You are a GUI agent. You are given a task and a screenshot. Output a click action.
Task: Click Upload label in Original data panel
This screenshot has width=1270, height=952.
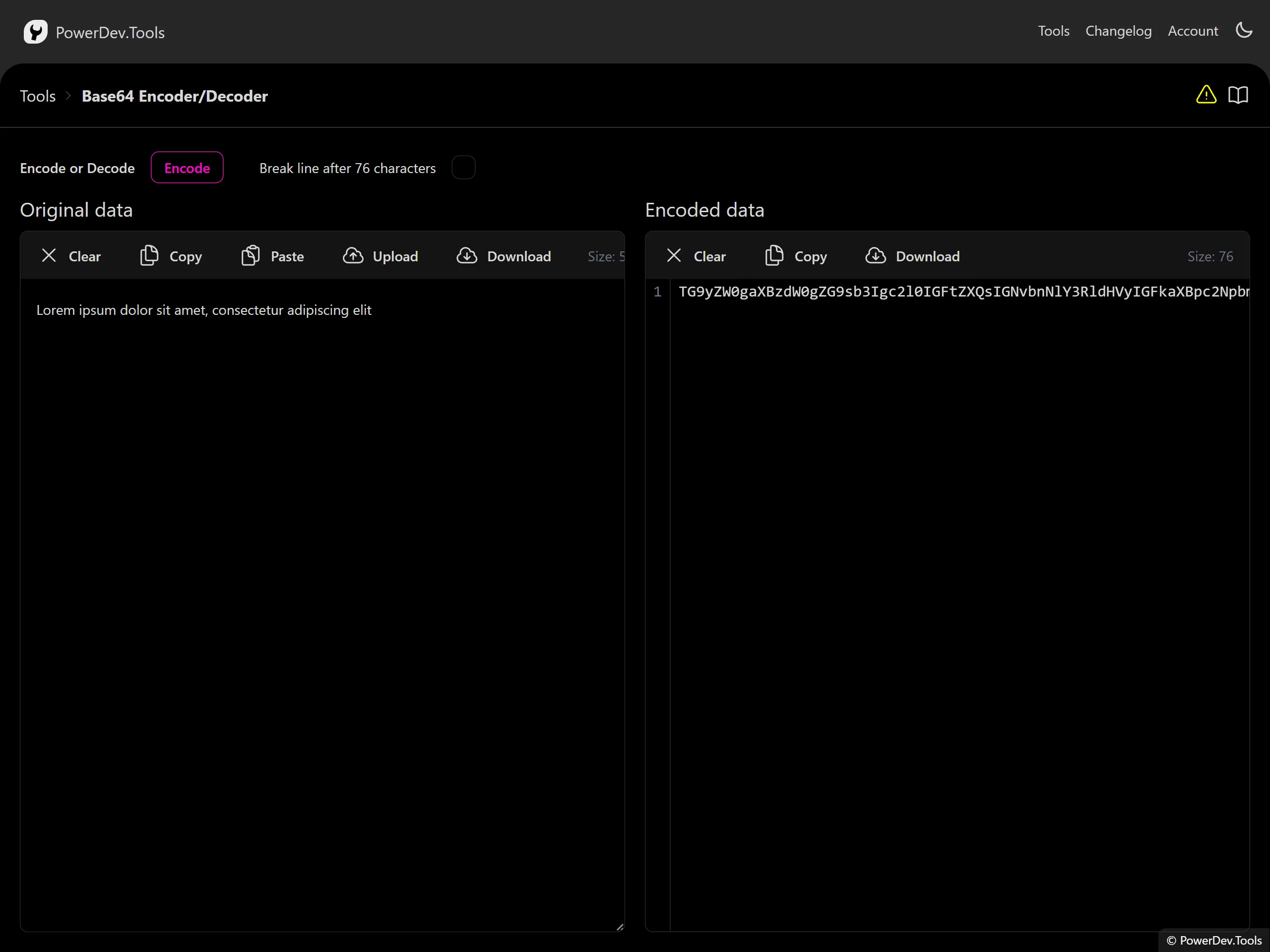coord(395,256)
